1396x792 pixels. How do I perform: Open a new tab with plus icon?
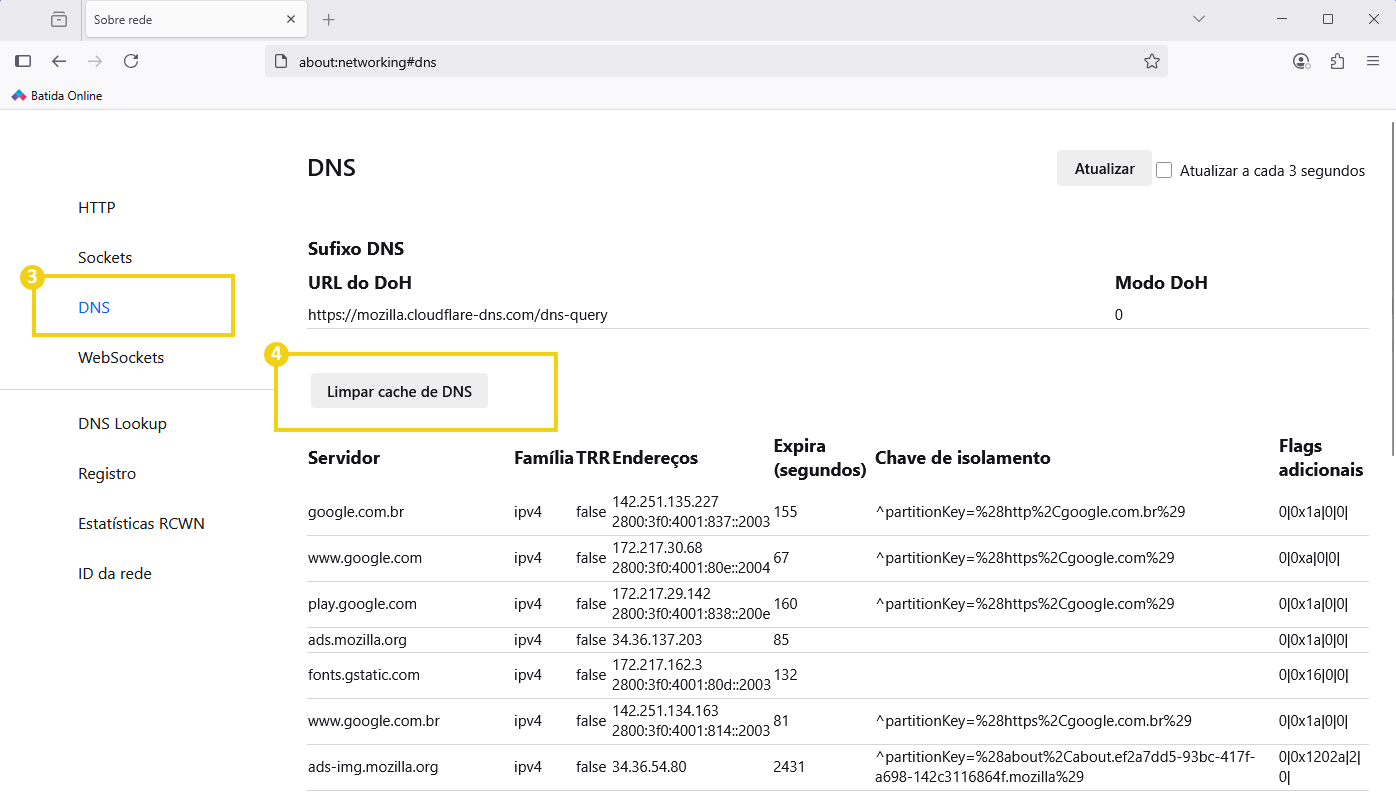click(329, 19)
